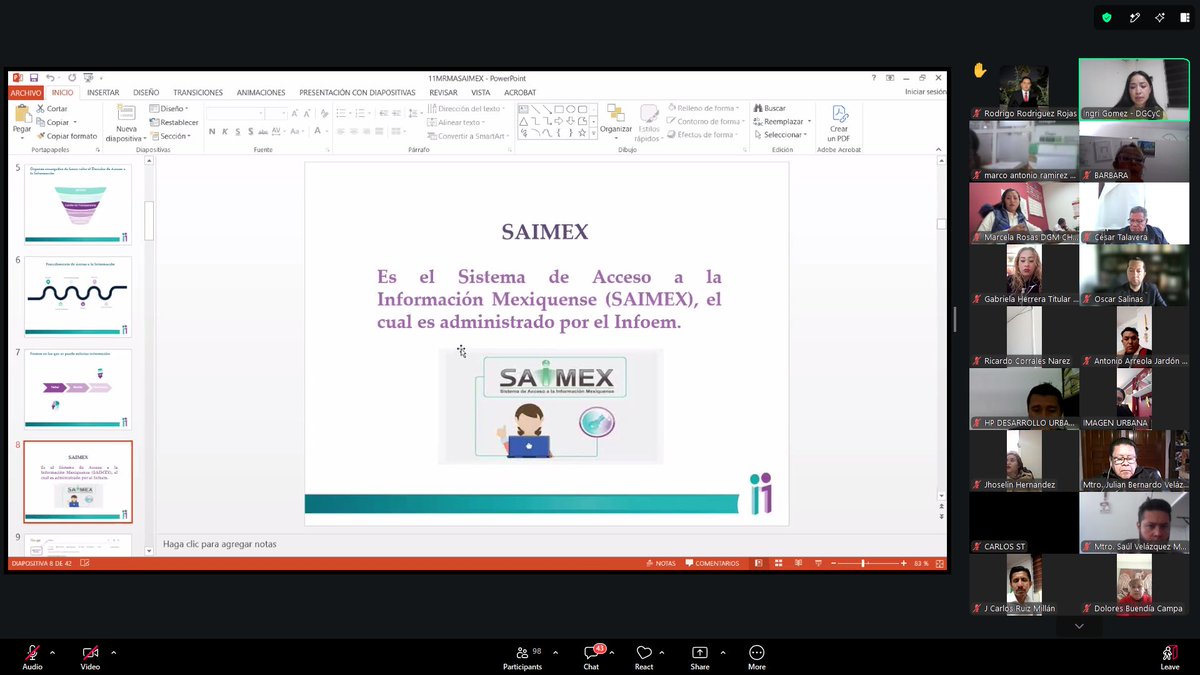Open the Participants panel
This screenshot has height=675, width=1200.
click(x=523, y=657)
